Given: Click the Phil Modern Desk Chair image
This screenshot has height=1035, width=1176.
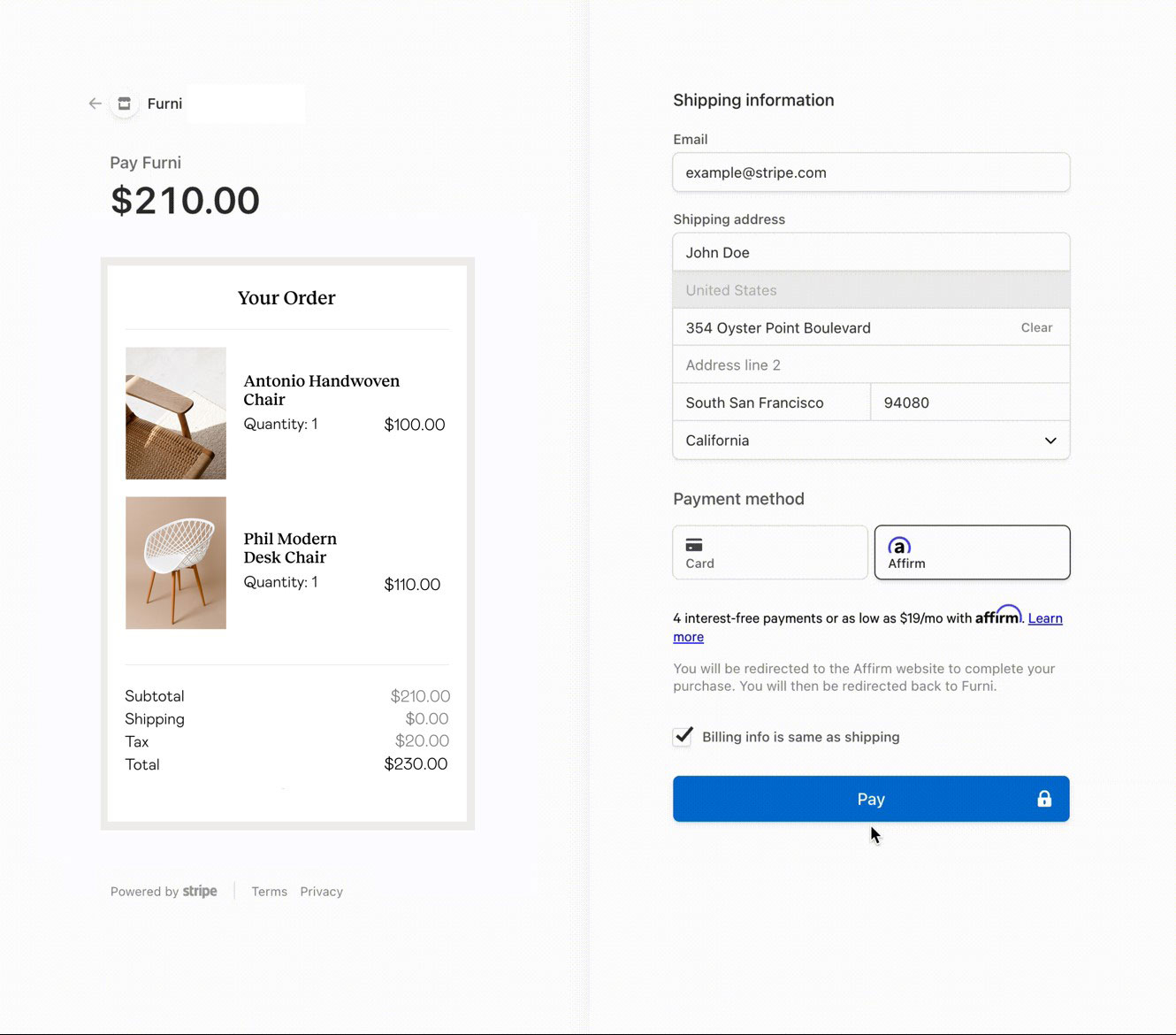Looking at the screenshot, I should 176,563.
